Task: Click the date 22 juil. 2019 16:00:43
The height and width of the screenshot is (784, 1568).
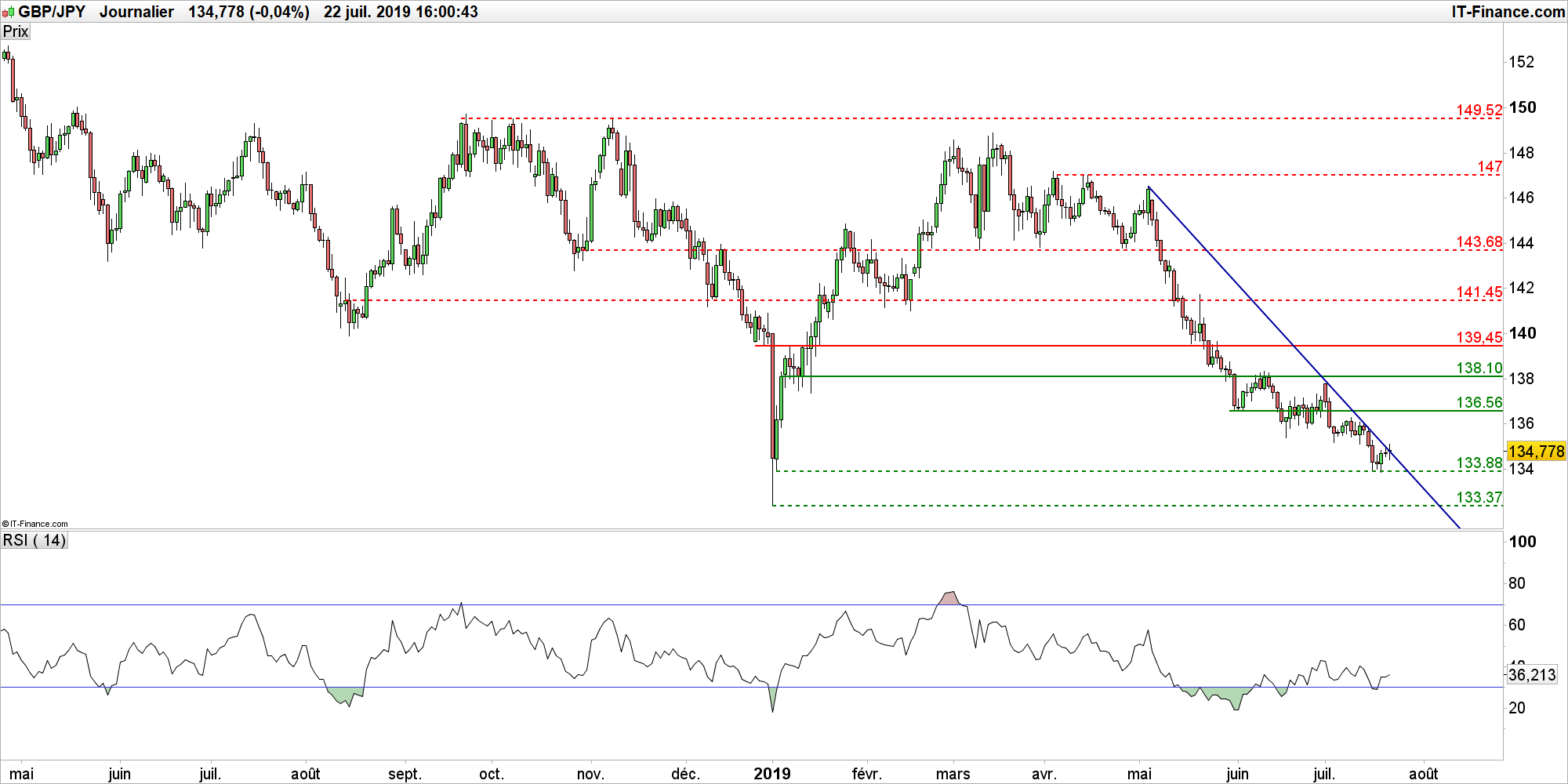Action: 401,12
